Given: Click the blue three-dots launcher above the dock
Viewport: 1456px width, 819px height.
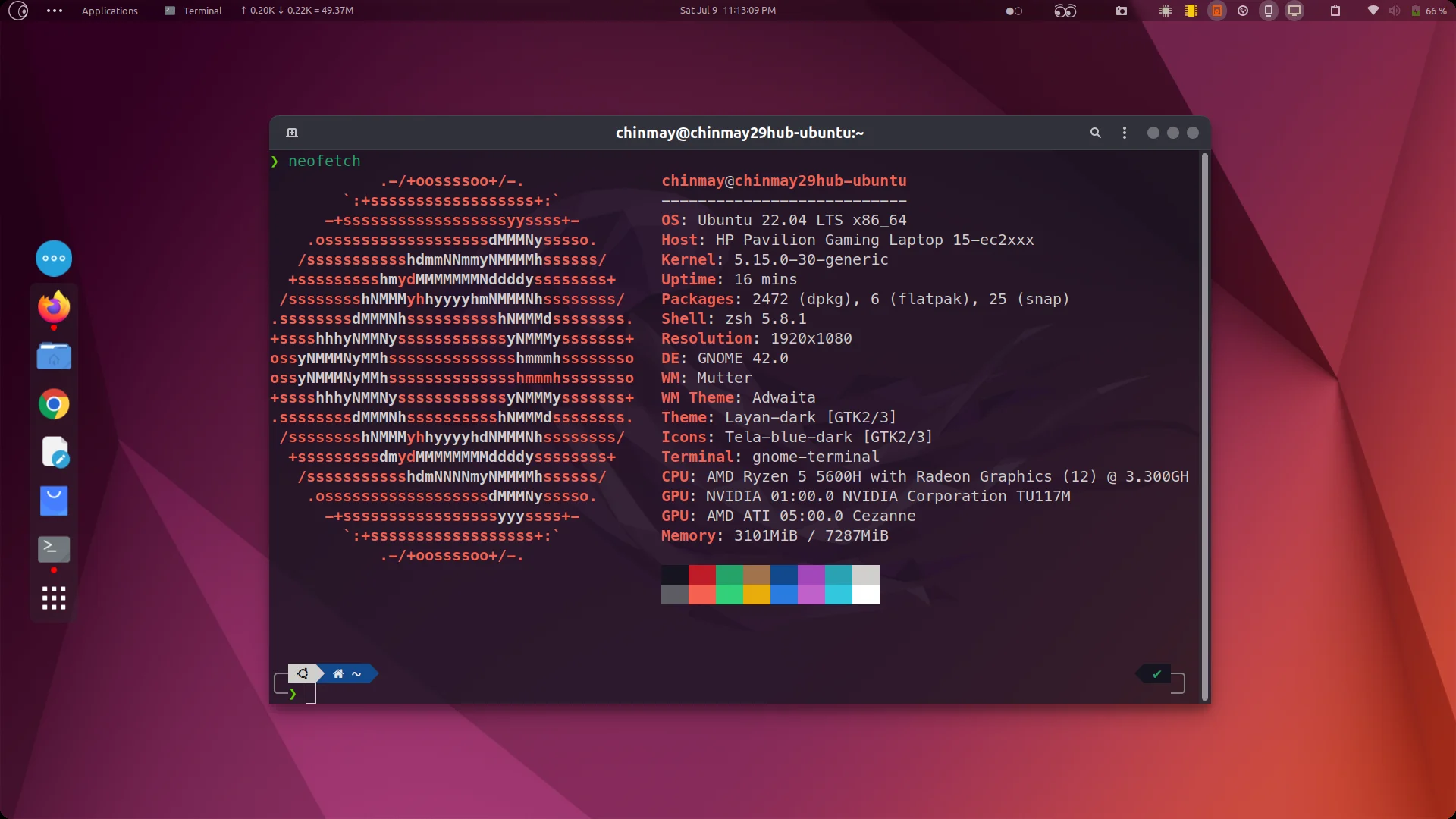Looking at the screenshot, I should tap(54, 259).
